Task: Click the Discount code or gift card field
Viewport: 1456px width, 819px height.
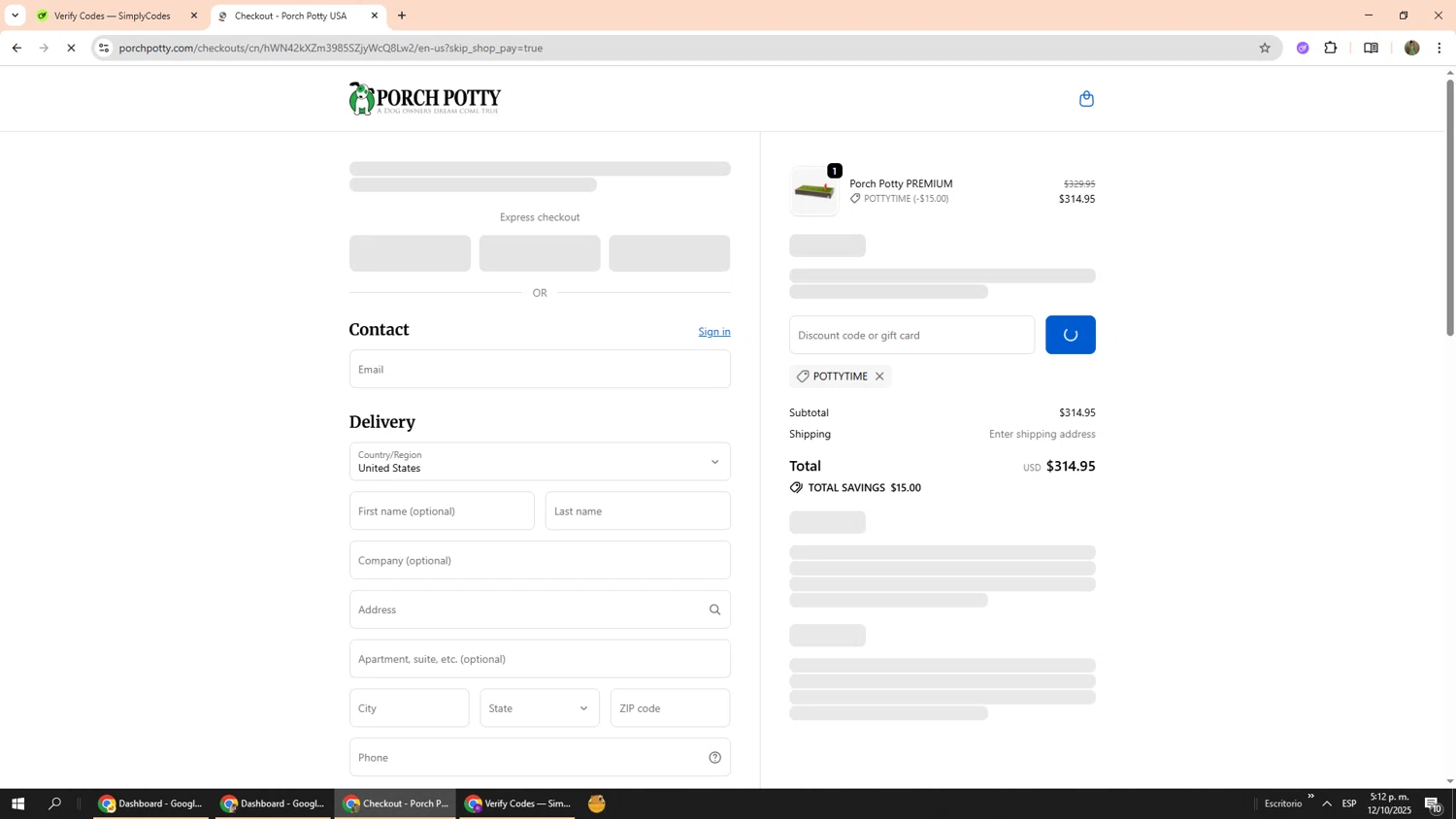Action: 911,335
